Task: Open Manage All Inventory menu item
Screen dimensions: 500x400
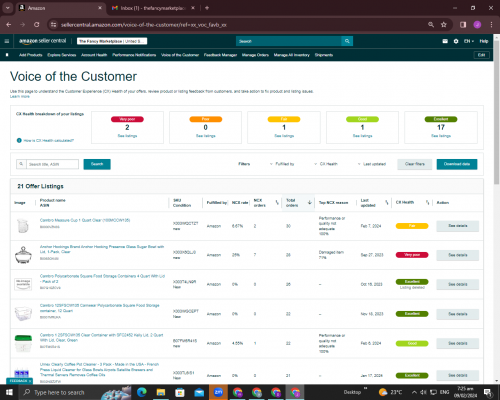Action: pos(292,55)
